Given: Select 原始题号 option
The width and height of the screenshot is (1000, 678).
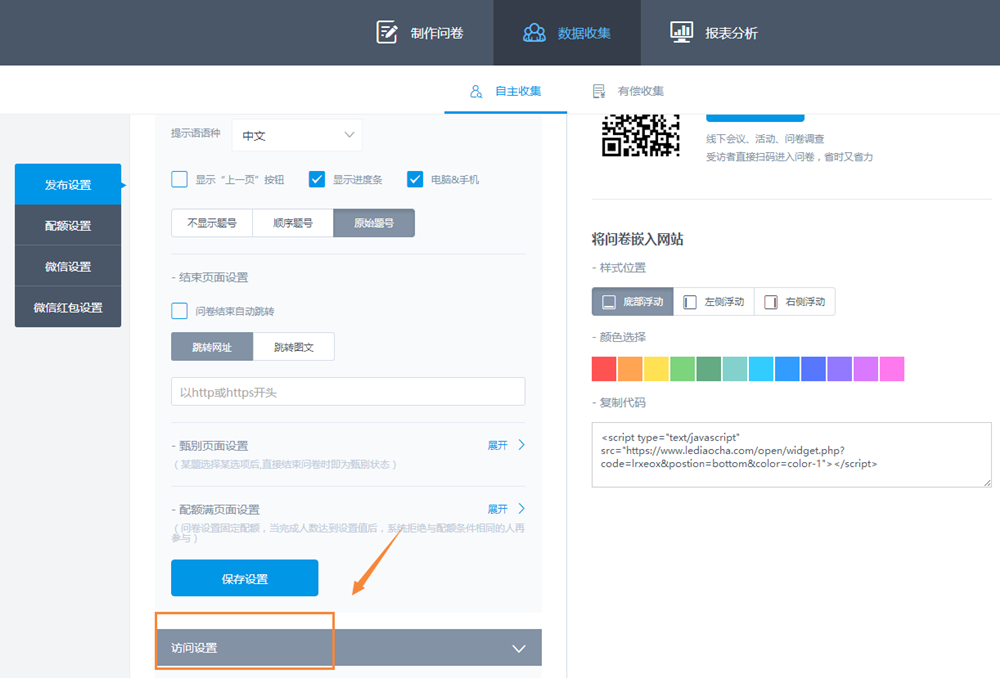Looking at the screenshot, I should tap(374, 223).
